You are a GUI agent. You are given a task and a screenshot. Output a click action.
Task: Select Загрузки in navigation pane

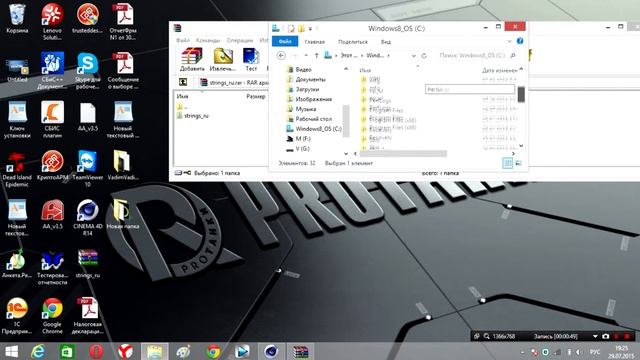point(303,89)
